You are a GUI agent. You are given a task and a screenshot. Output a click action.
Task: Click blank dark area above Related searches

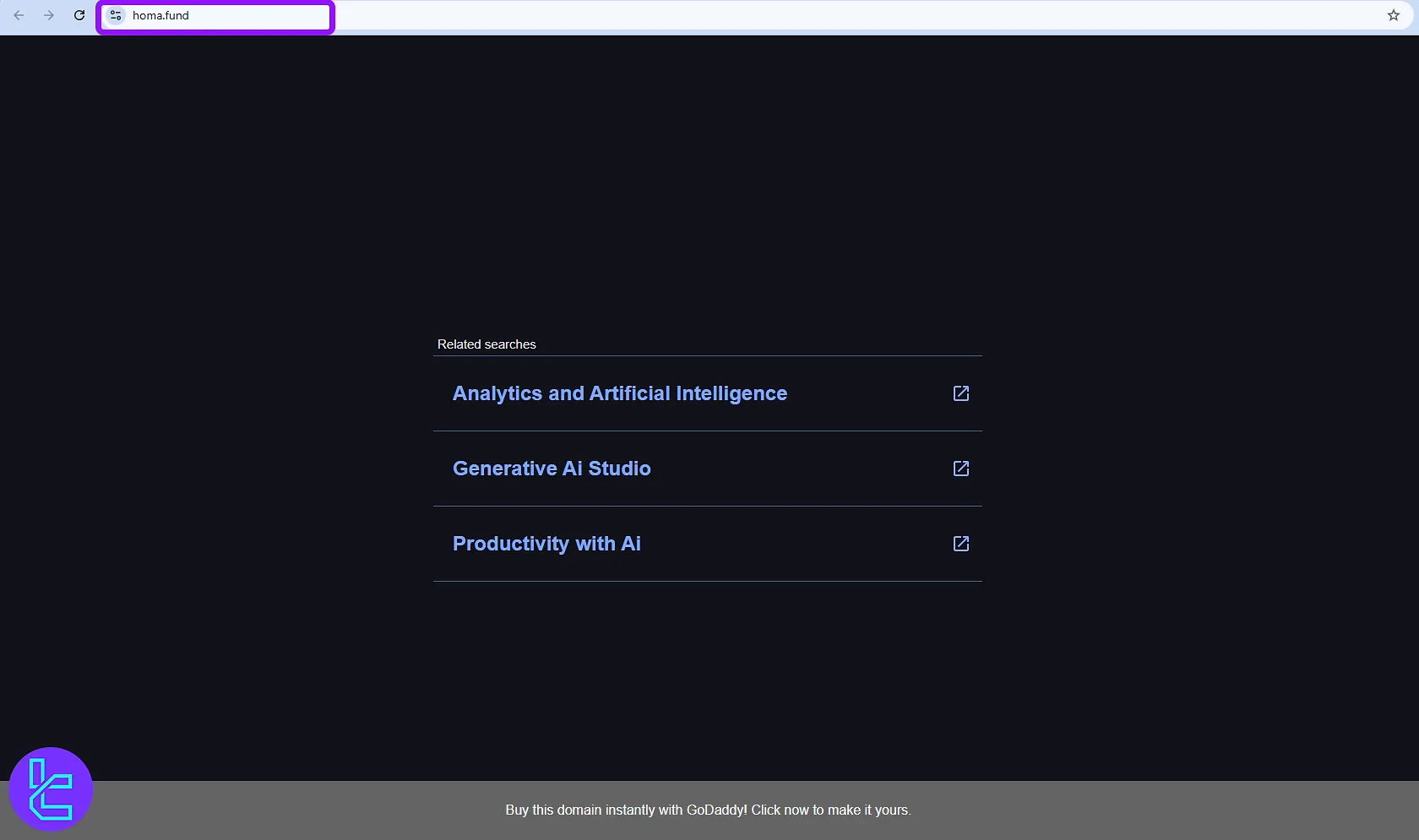708,186
